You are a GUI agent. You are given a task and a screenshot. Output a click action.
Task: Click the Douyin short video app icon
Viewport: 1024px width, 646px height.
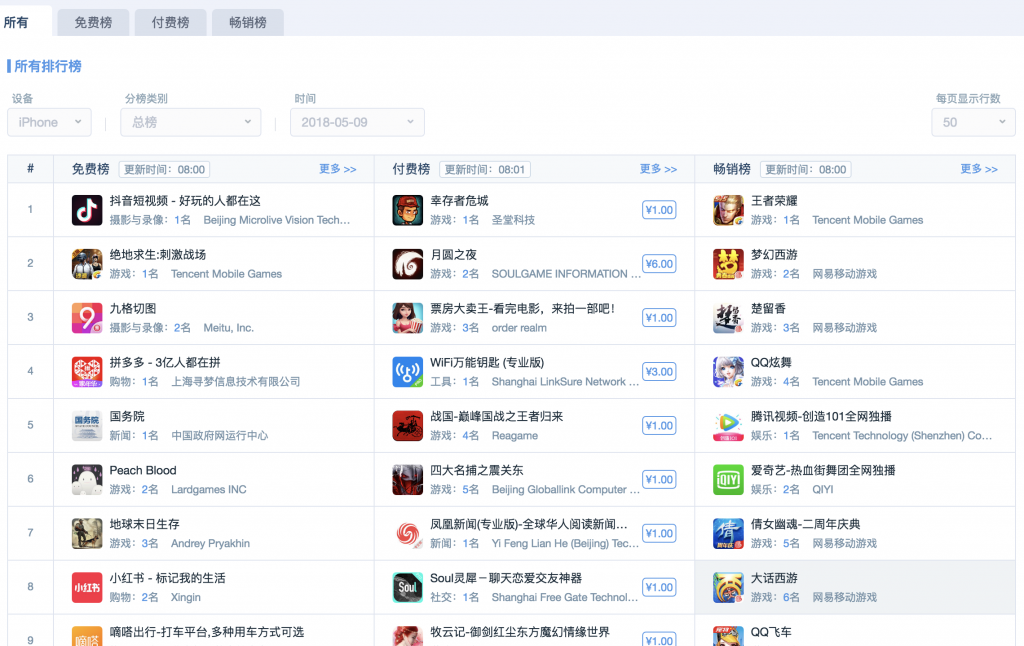(87, 210)
